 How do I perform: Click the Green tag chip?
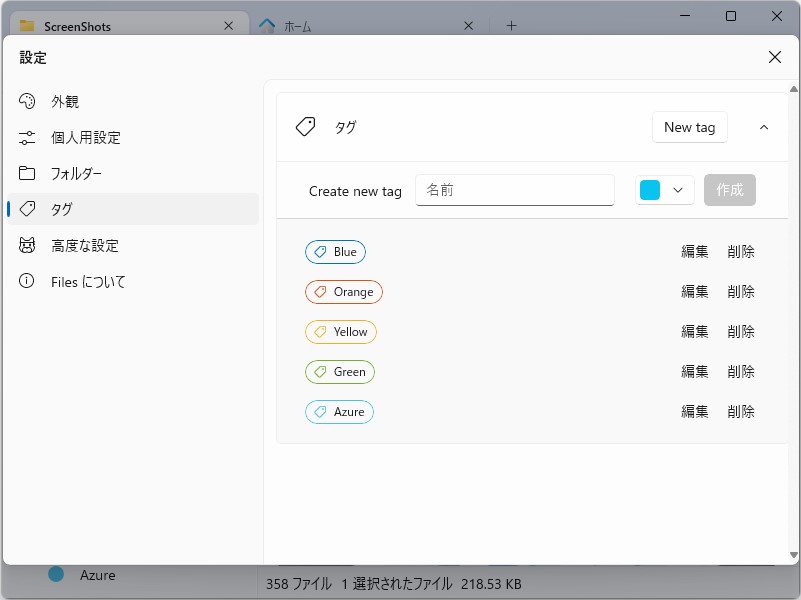tap(339, 371)
